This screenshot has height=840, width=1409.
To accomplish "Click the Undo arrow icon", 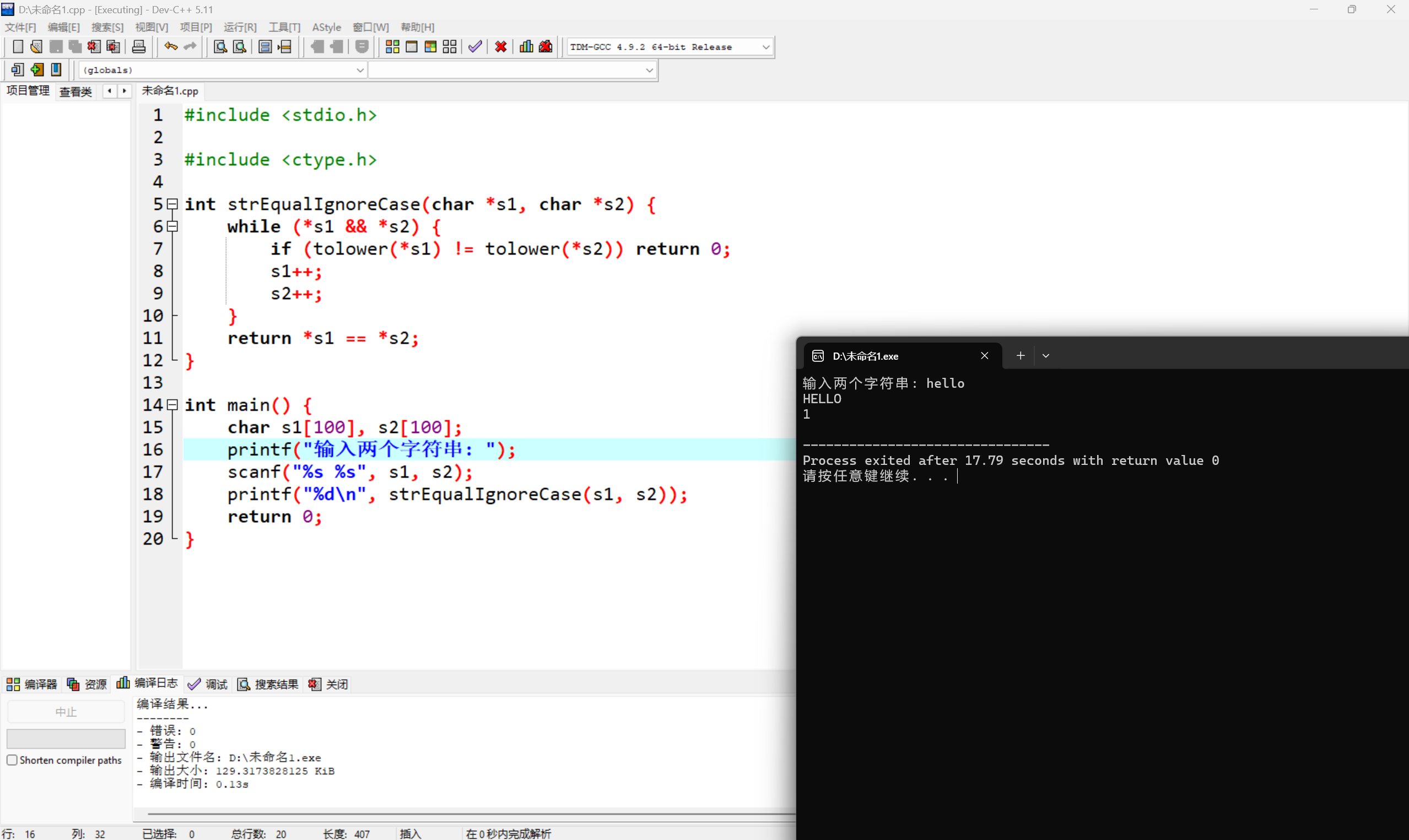I will [x=170, y=47].
